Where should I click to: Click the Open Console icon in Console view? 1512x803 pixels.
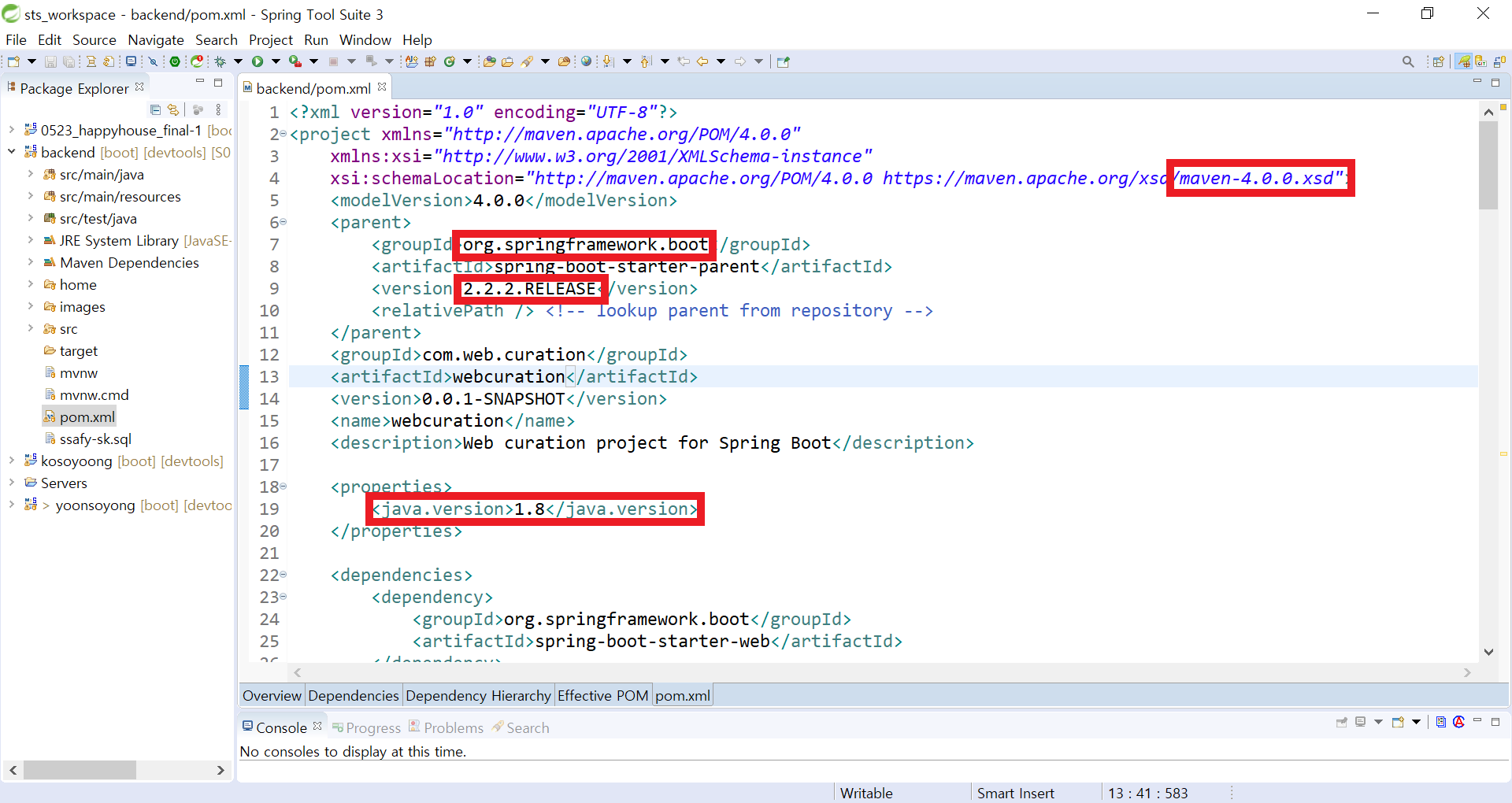[x=1398, y=722]
